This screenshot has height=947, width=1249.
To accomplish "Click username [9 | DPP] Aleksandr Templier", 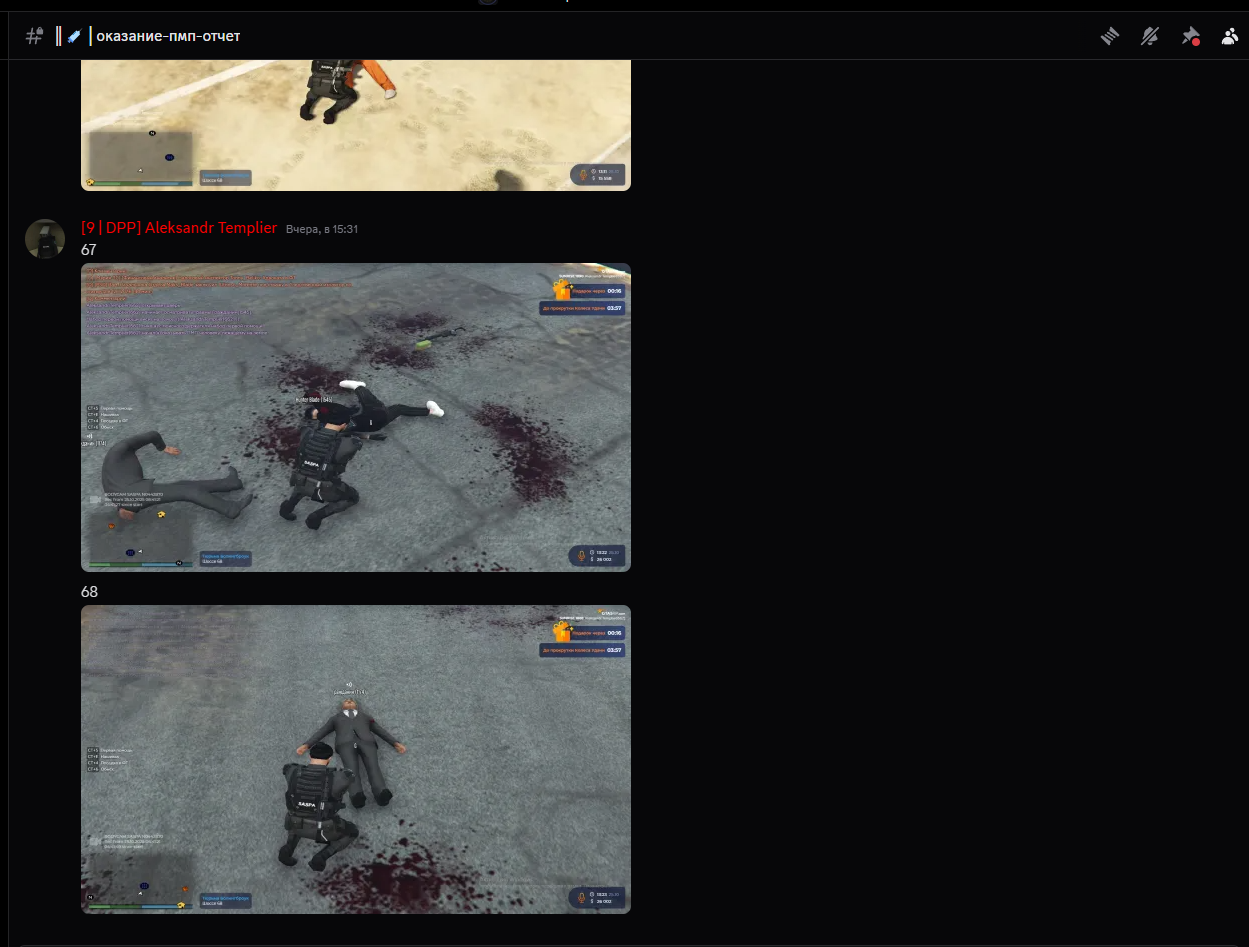I will tap(179, 228).
